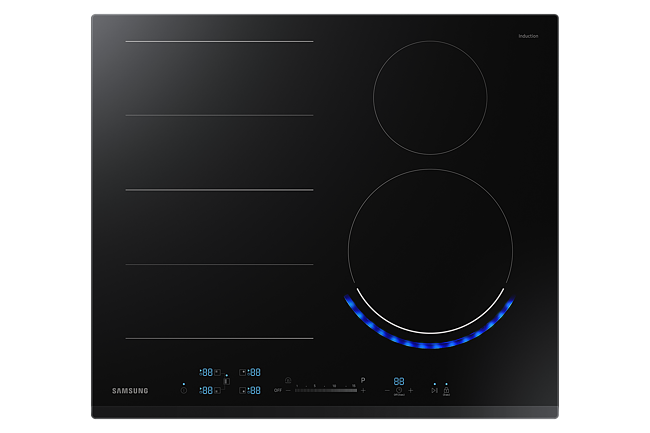Tap the timer 88 display
The height and width of the screenshot is (433, 650).
point(398,380)
